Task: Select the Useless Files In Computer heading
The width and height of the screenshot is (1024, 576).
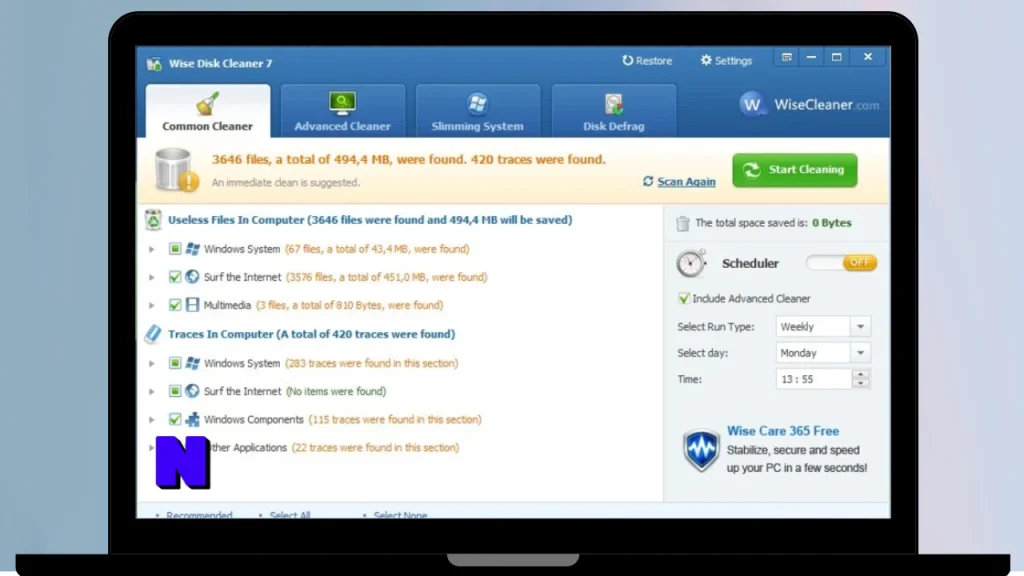Action: click(x=370, y=220)
